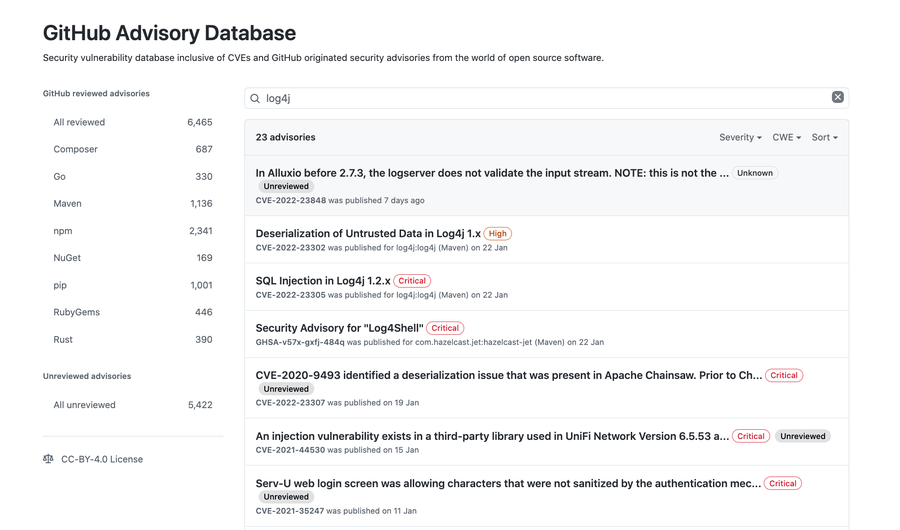
Task: Click CVE-2022-23305 identifier text
Action: click(290, 295)
